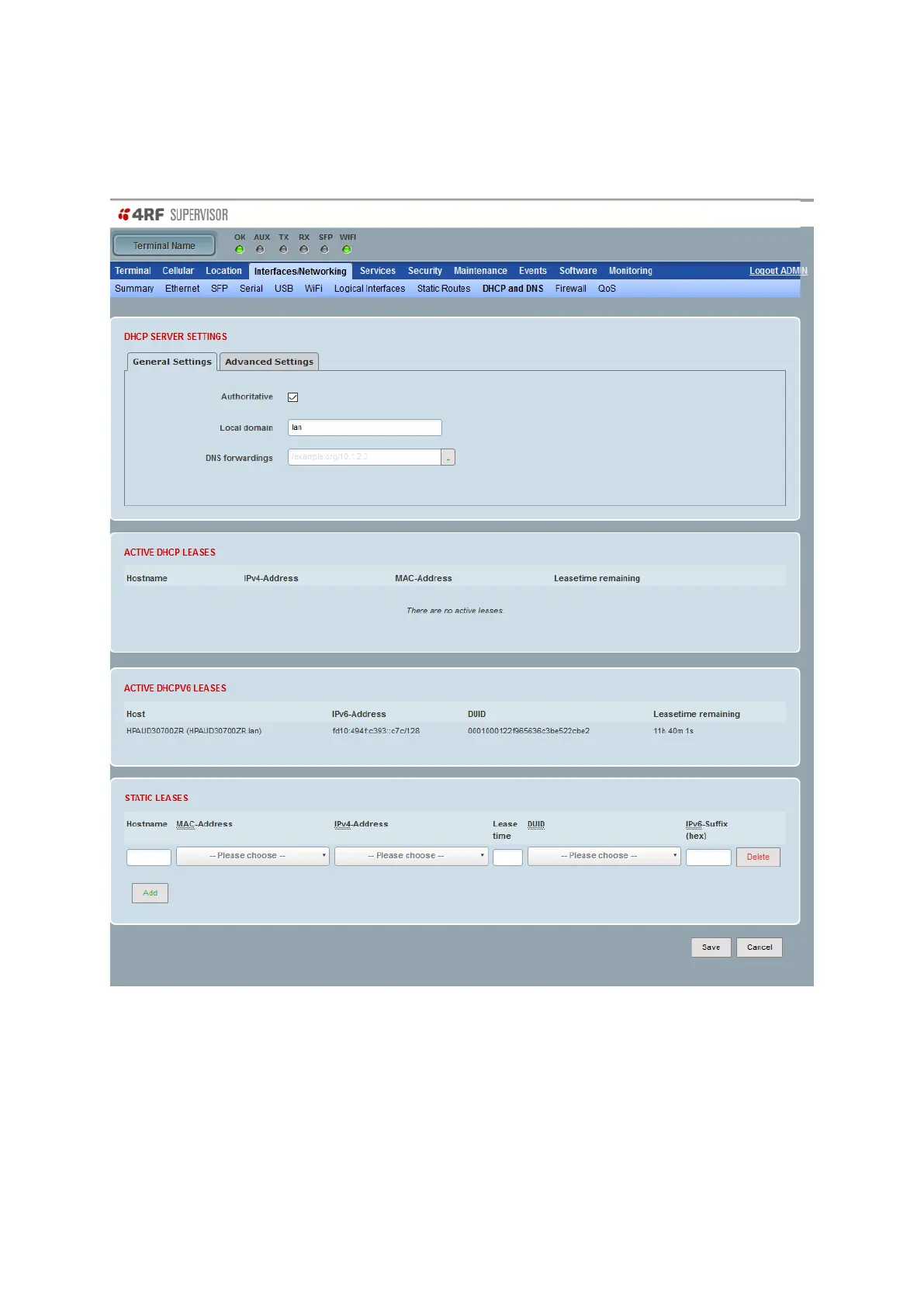The width and height of the screenshot is (924, 1306).
Task: Open the Events menu
Action: click(533, 271)
